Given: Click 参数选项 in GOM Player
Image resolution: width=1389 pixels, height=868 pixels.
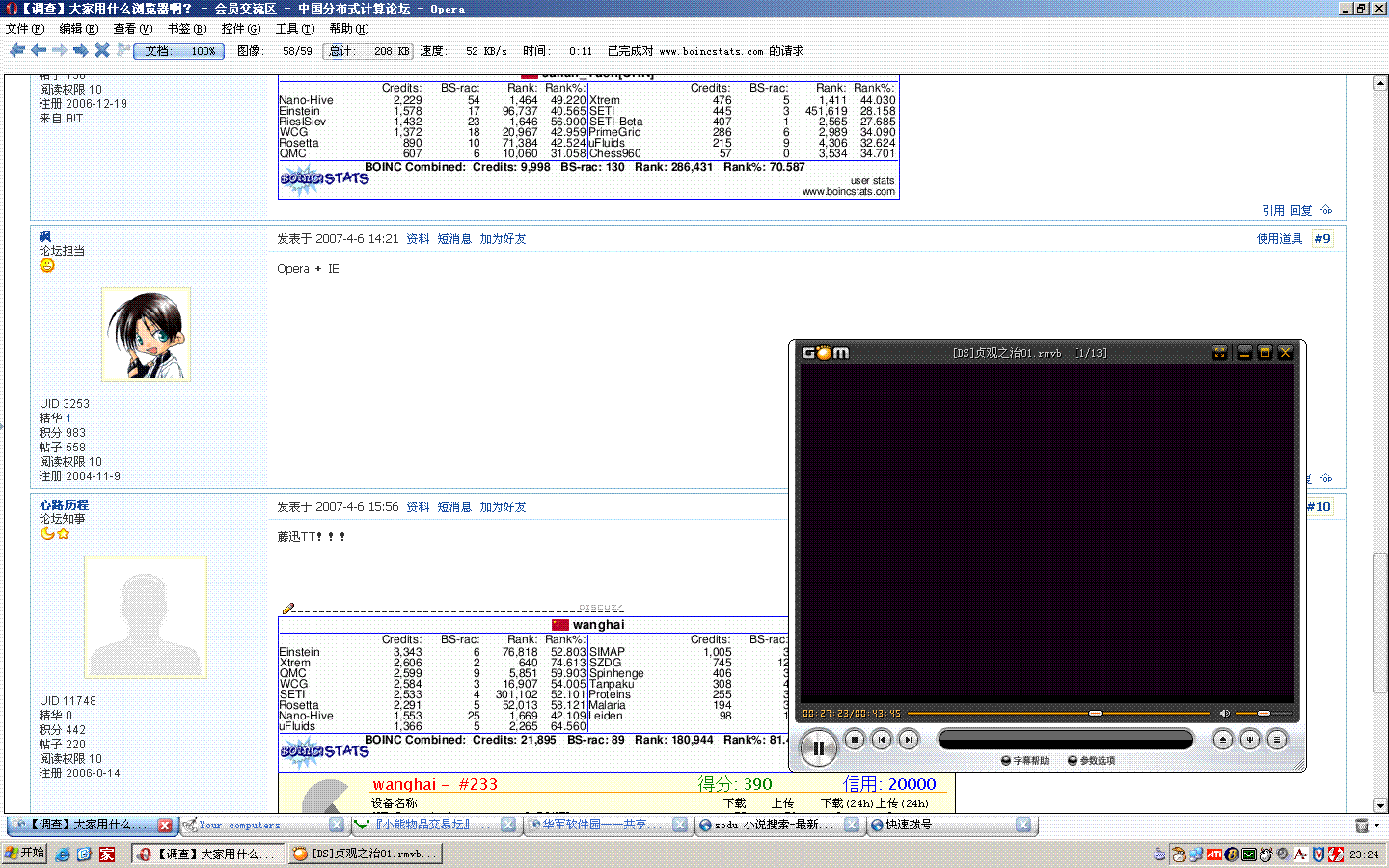Looking at the screenshot, I should [1092, 761].
